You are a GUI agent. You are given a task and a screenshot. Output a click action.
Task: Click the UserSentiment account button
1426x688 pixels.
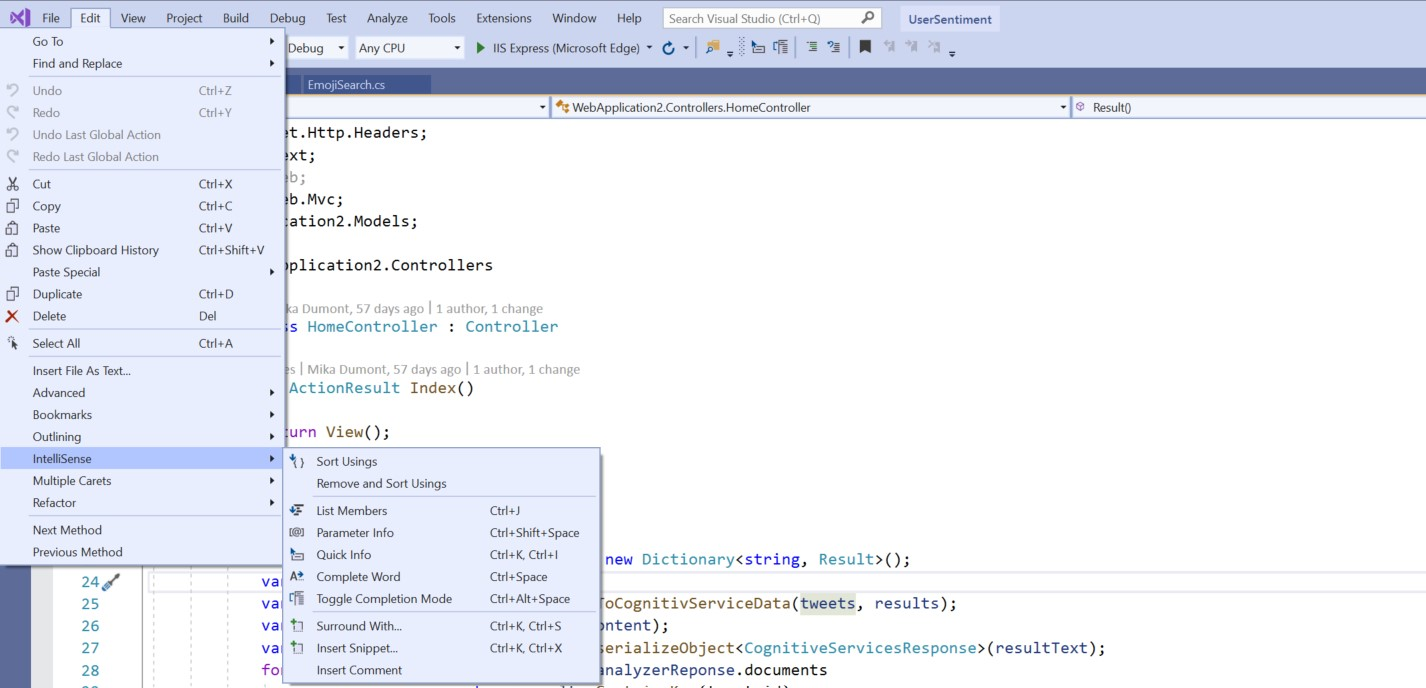(x=949, y=17)
